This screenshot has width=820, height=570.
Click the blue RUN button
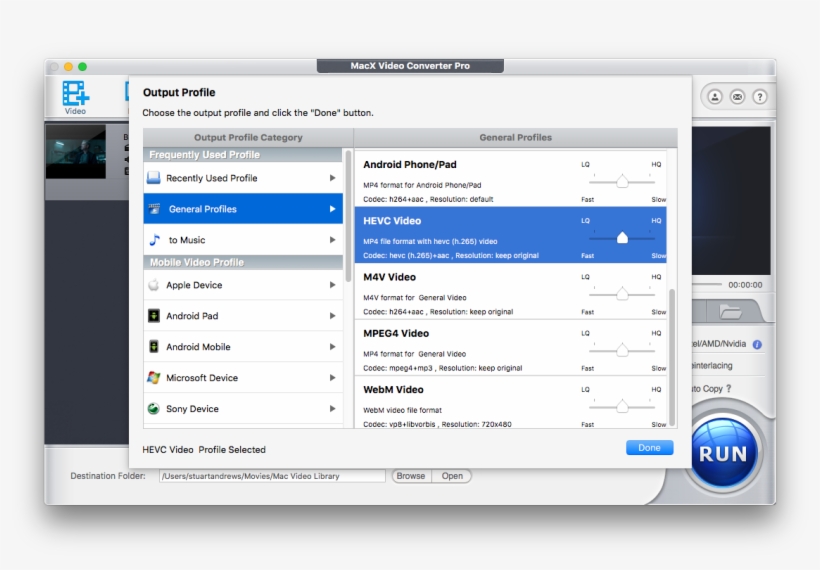pos(723,453)
